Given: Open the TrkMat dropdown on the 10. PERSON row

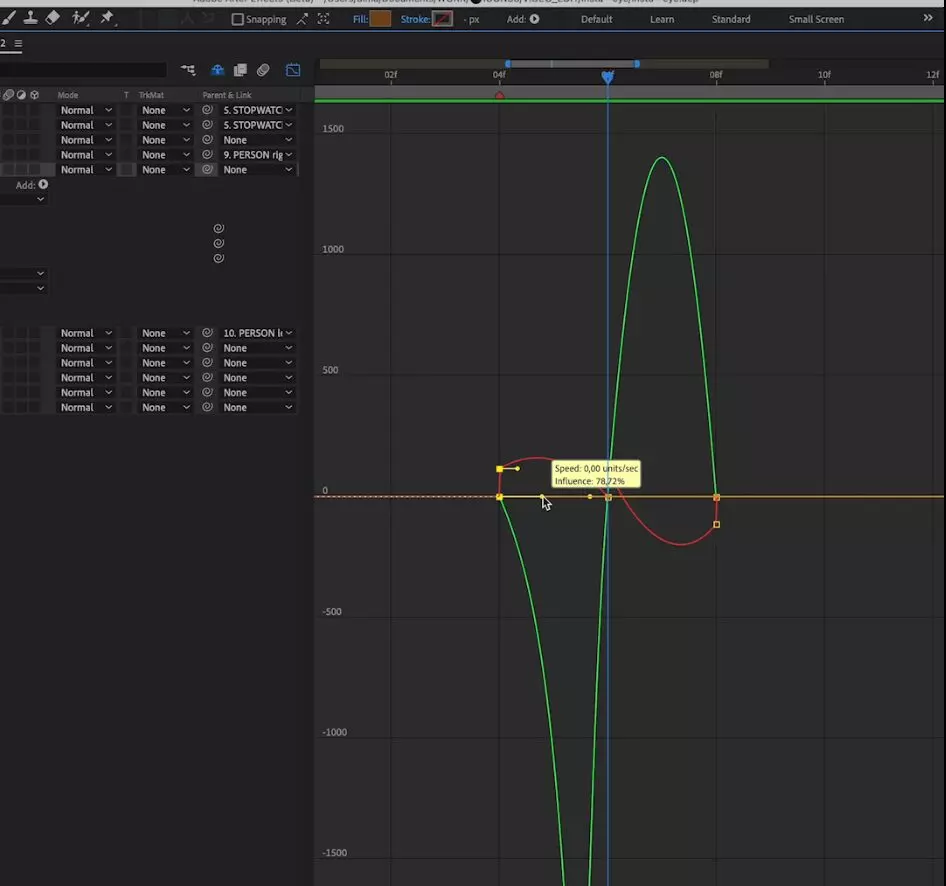Looking at the screenshot, I should pos(165,333).
